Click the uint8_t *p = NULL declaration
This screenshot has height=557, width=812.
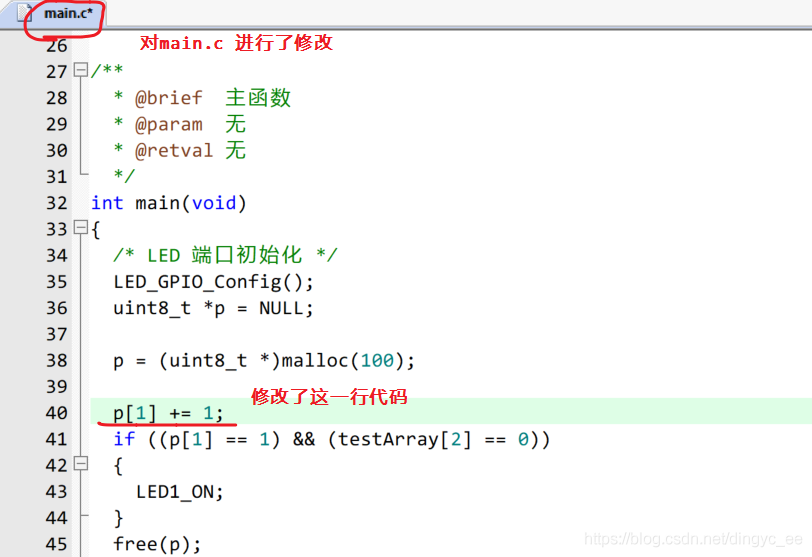click(x=213, y=308)
